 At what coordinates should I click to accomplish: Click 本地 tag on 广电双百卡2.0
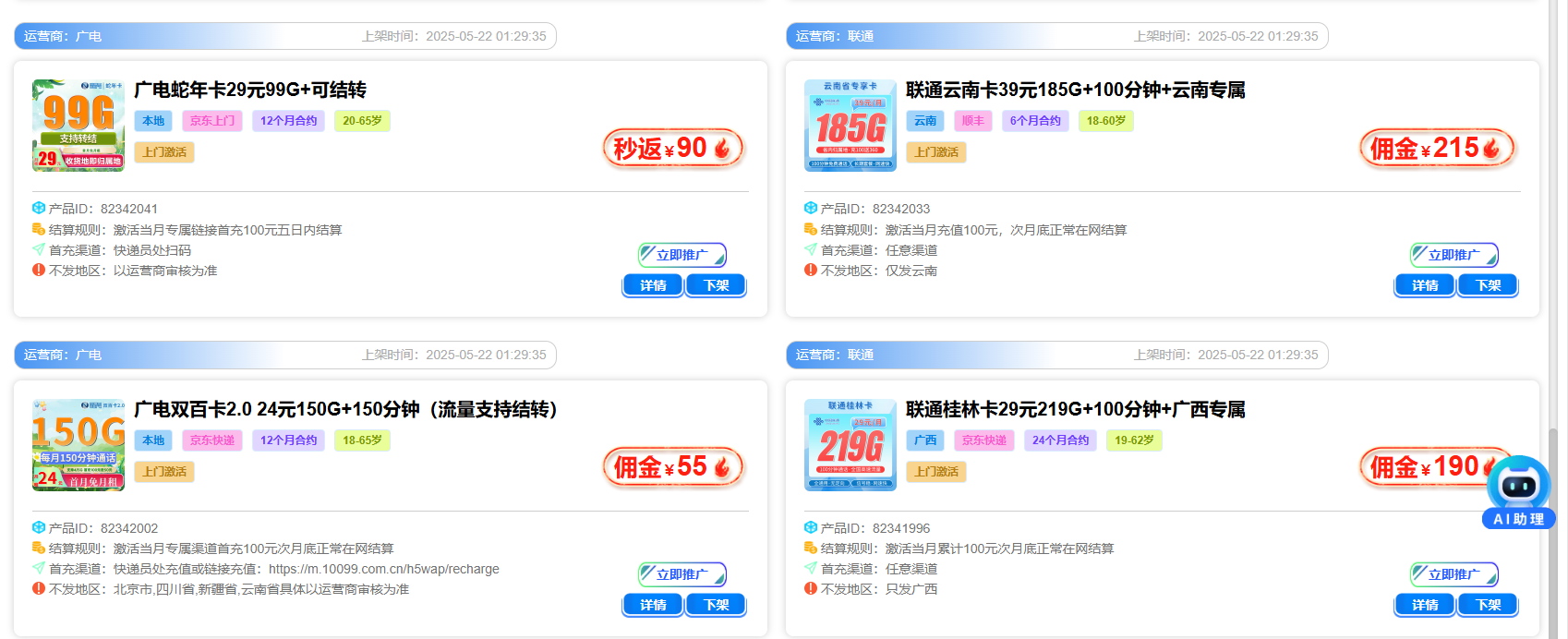tap(153, 440)
